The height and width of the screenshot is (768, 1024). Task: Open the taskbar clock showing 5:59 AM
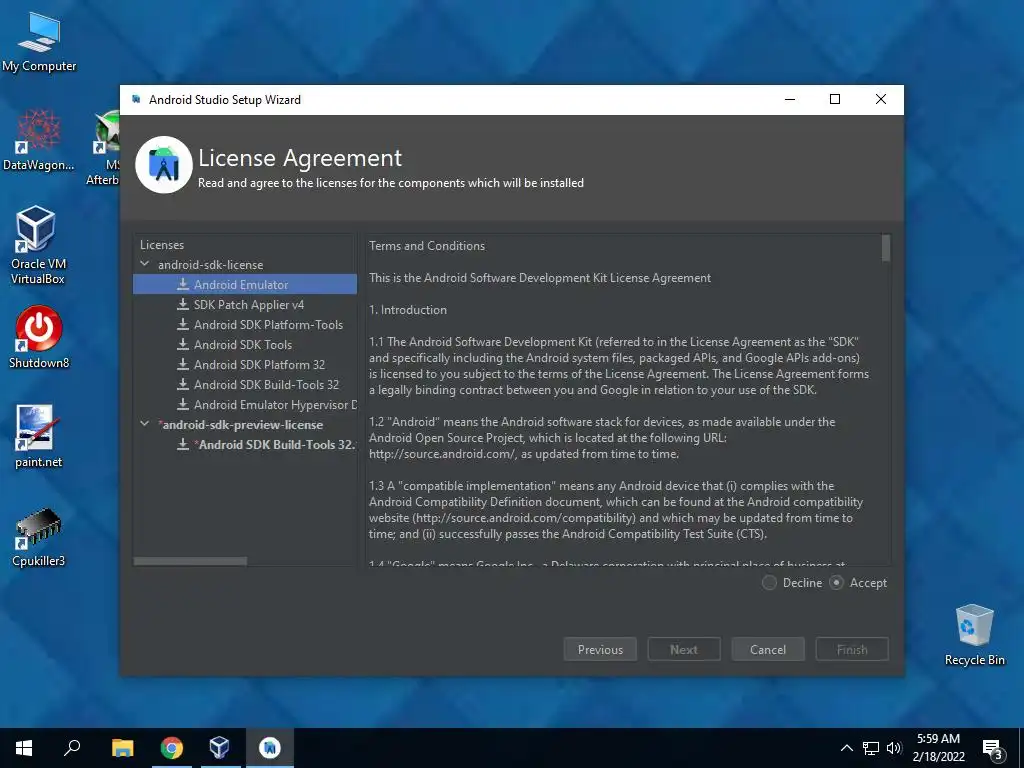938,748
